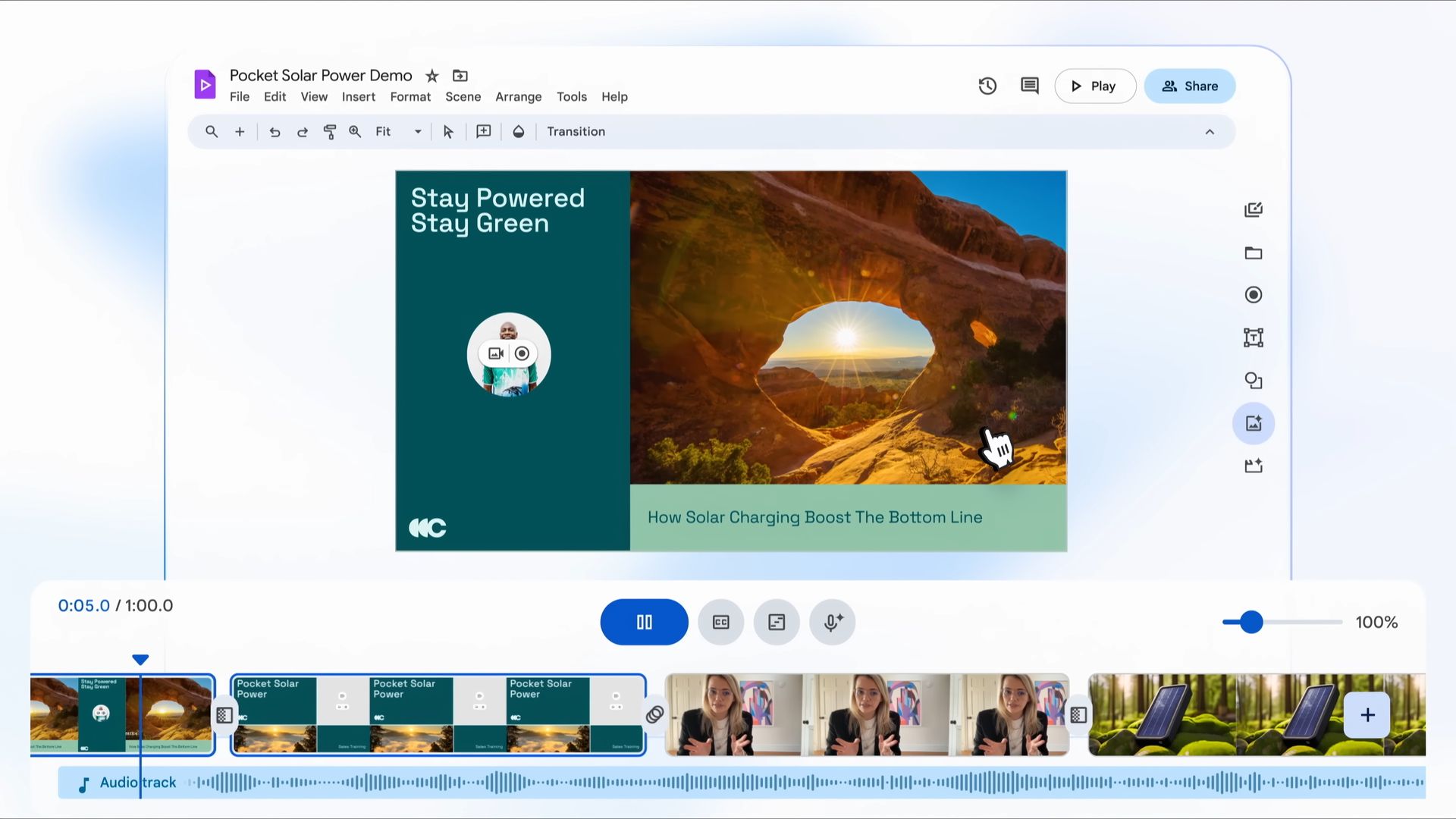The image size is (1456, 819).
Task: Open the shapes sidebar icon
Action: click(1253, 381)
